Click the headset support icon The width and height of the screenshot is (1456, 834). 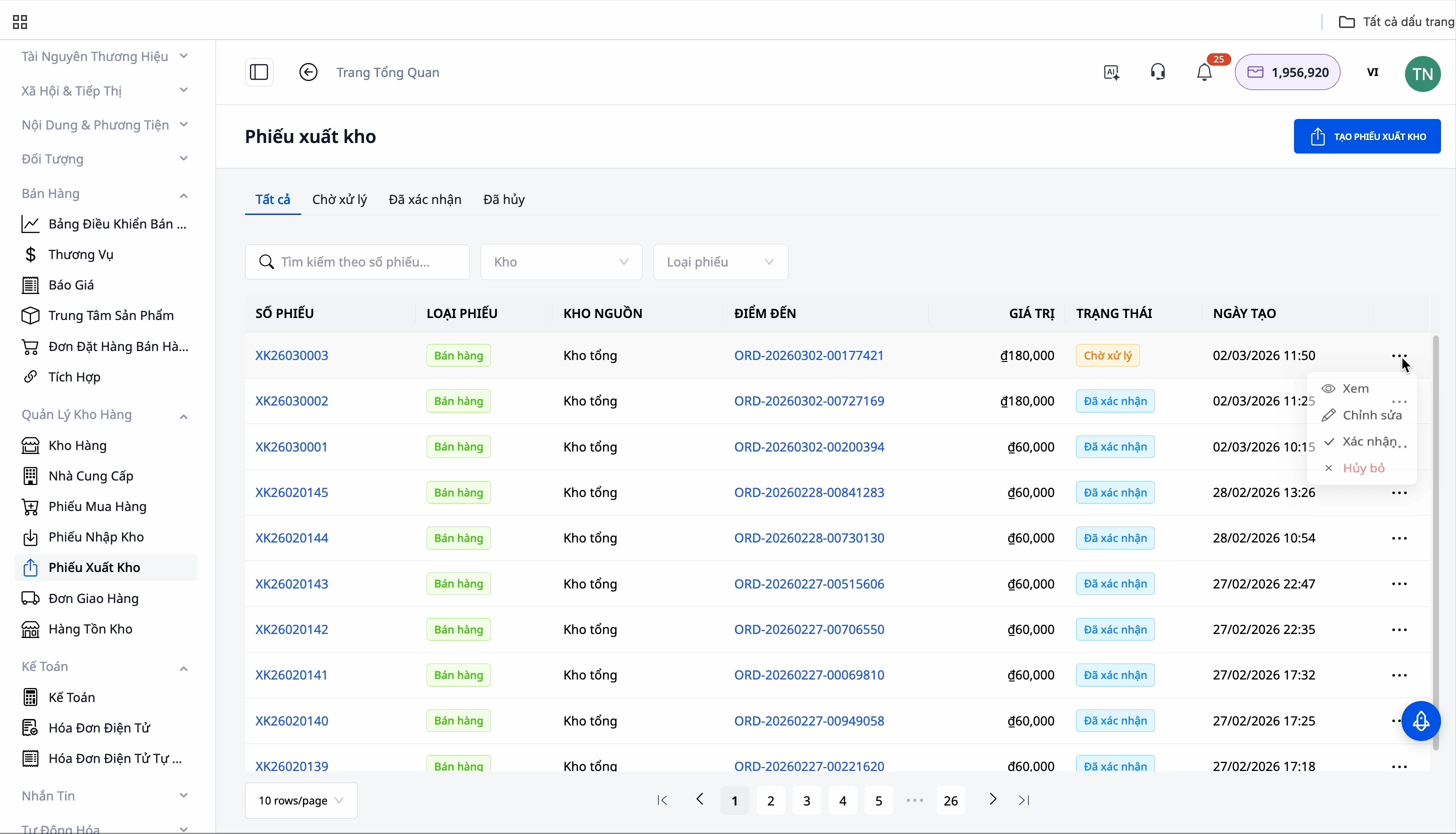point(1158,72)
